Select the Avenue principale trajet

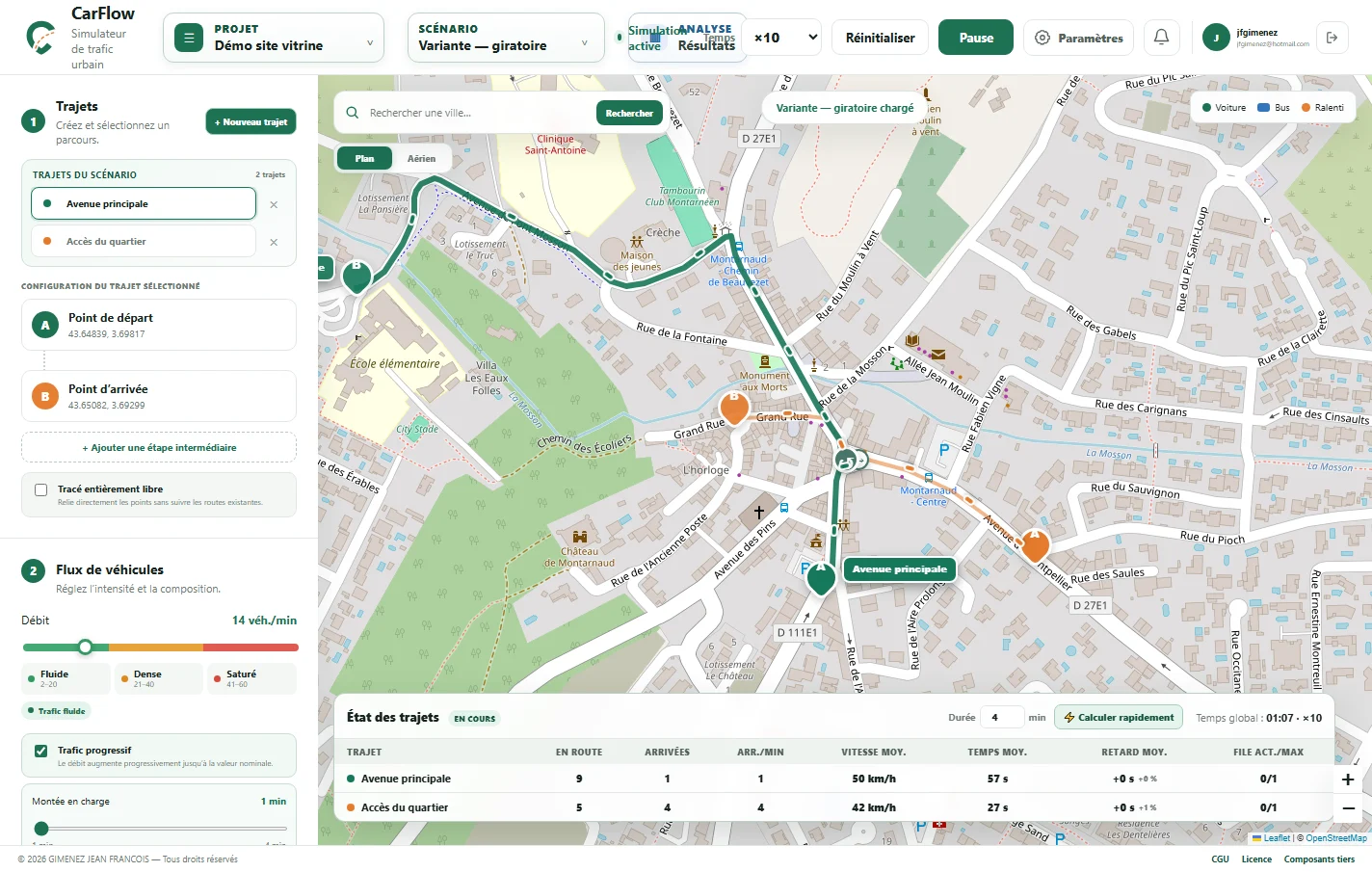(x=144, y=204)
